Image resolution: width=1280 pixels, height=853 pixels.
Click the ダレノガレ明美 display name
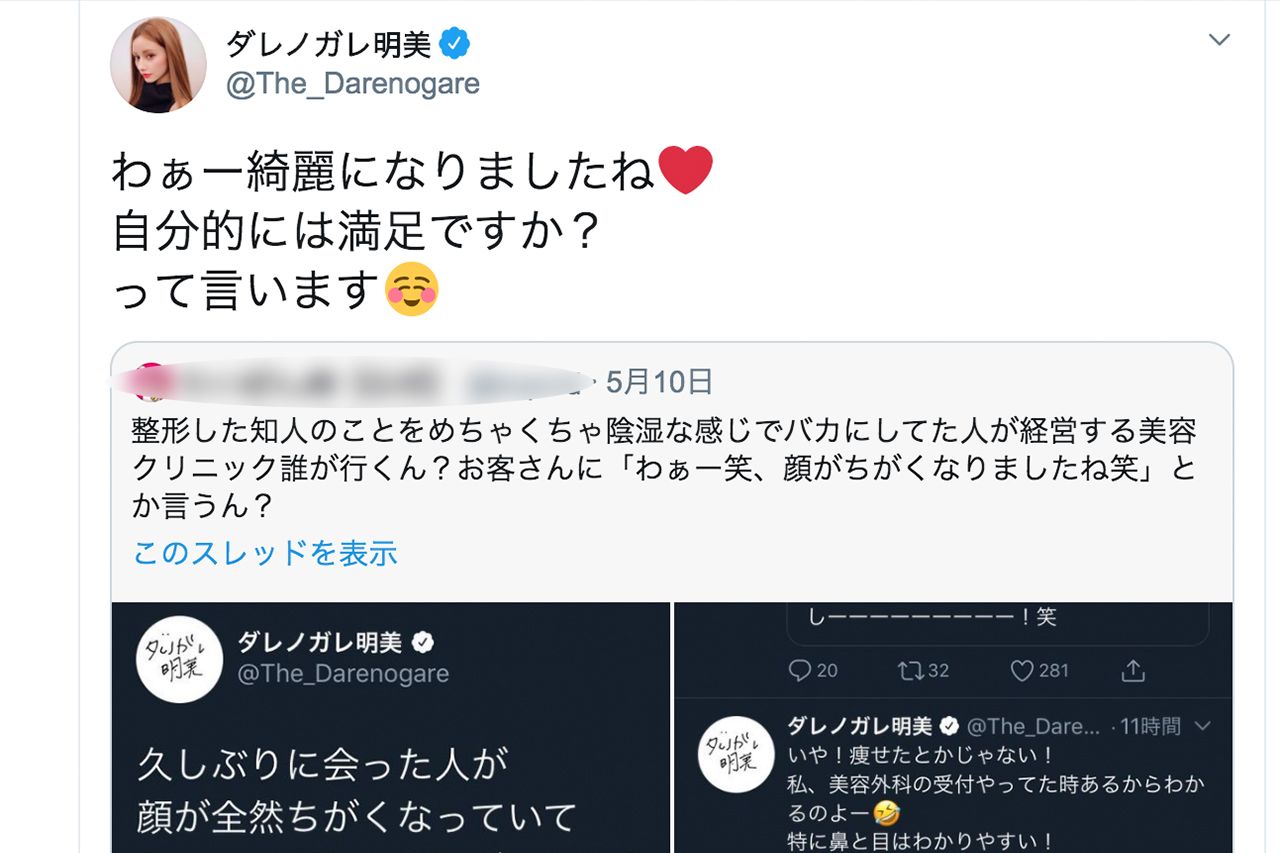328,44
